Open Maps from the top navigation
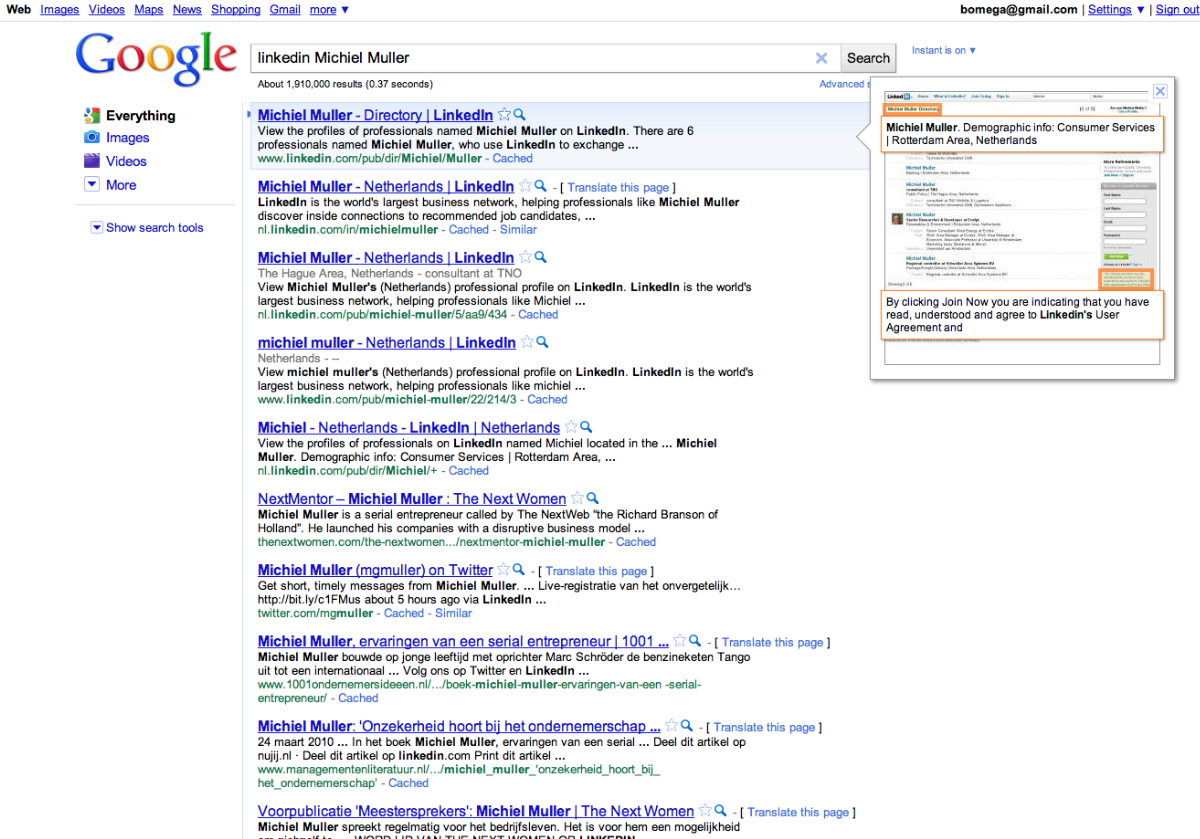The height and width of the screenshot is (839, 1200). click(x=149, y=9)
